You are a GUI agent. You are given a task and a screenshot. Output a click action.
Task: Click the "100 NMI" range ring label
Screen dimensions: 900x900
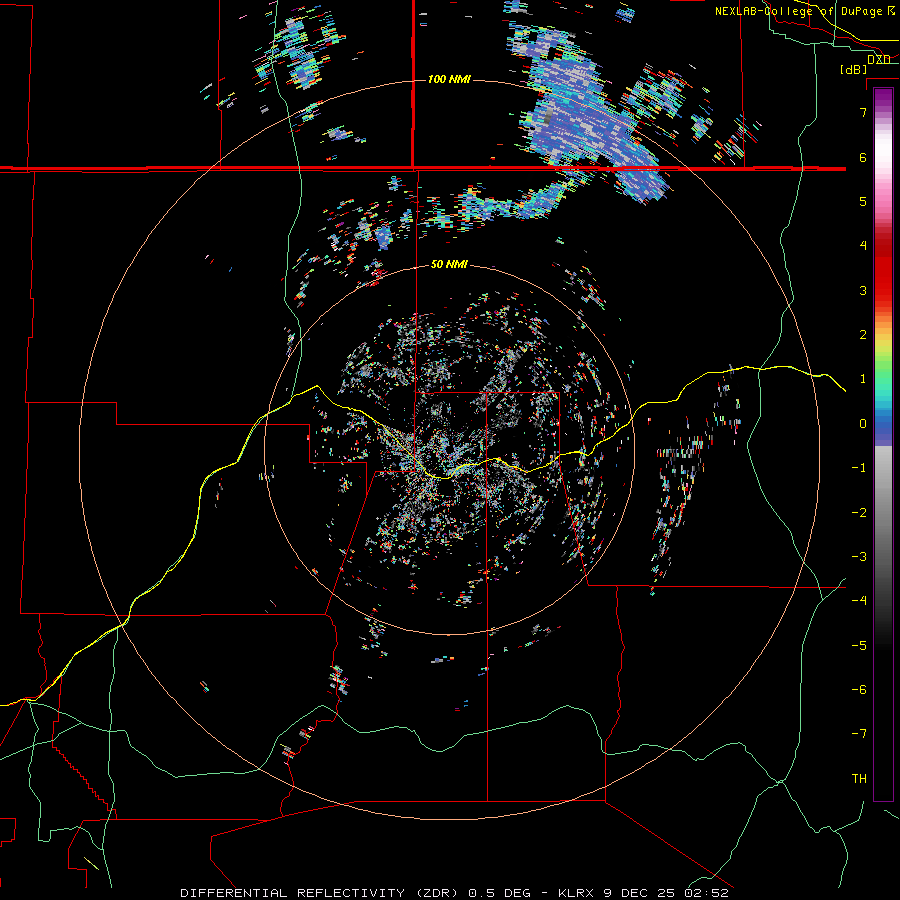point(449,79)
